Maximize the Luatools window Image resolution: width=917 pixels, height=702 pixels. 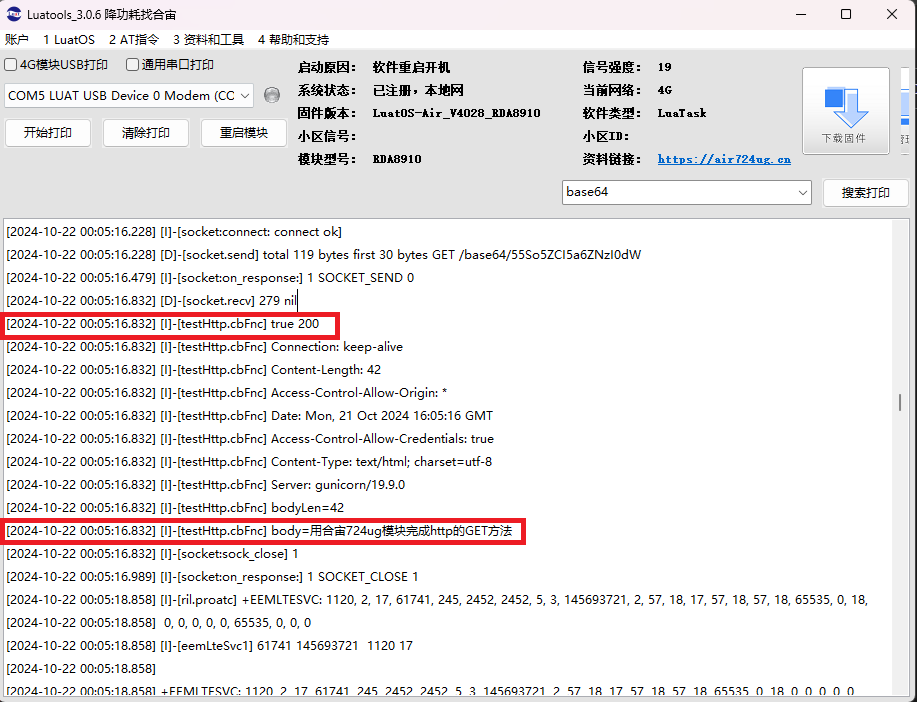pos(846,14)
